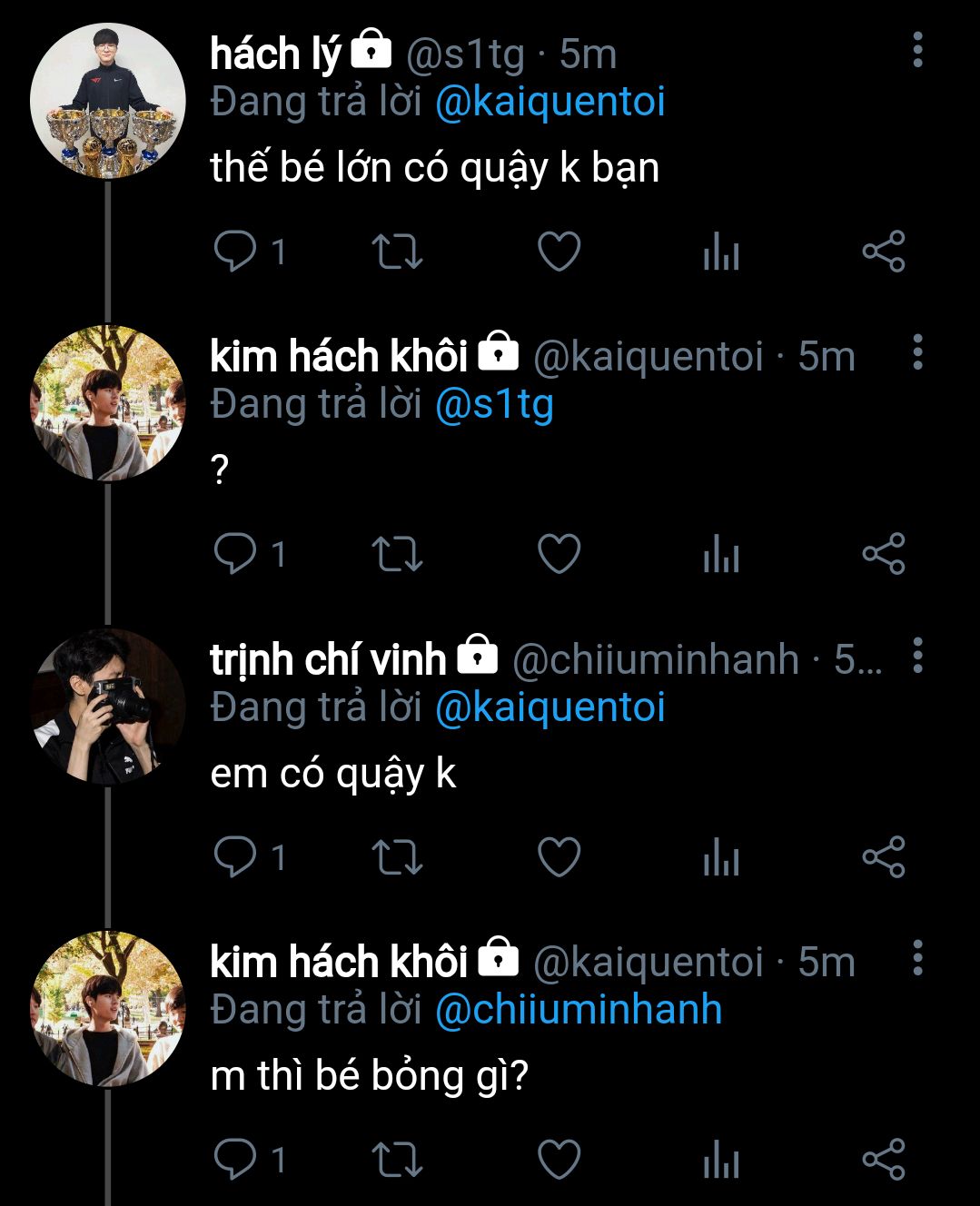Open the @kaiquentoi mention in hách lý's tweet

click(x=550, y=102)
